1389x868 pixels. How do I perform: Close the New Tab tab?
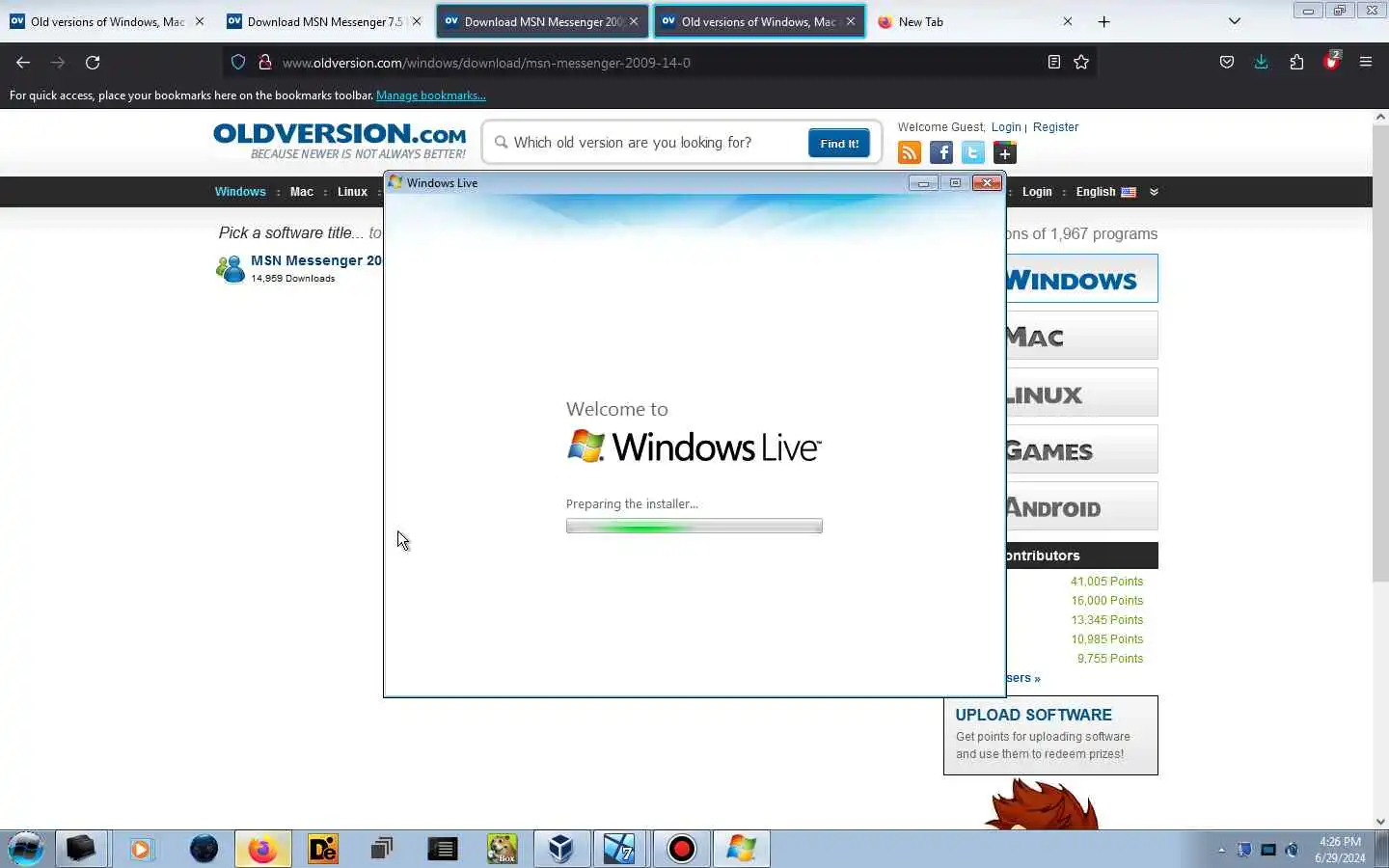tap(1068, 21)
